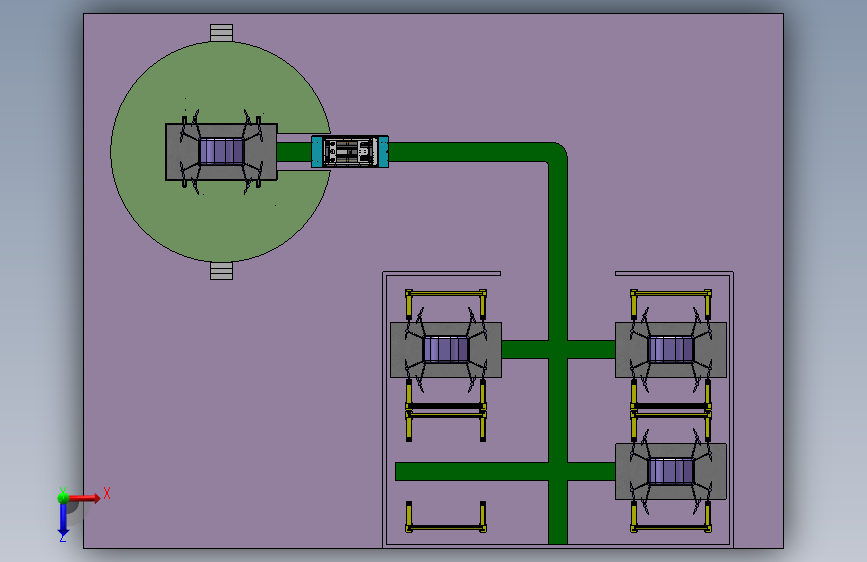Click the blue Z axis arrow of the triad

63,519
